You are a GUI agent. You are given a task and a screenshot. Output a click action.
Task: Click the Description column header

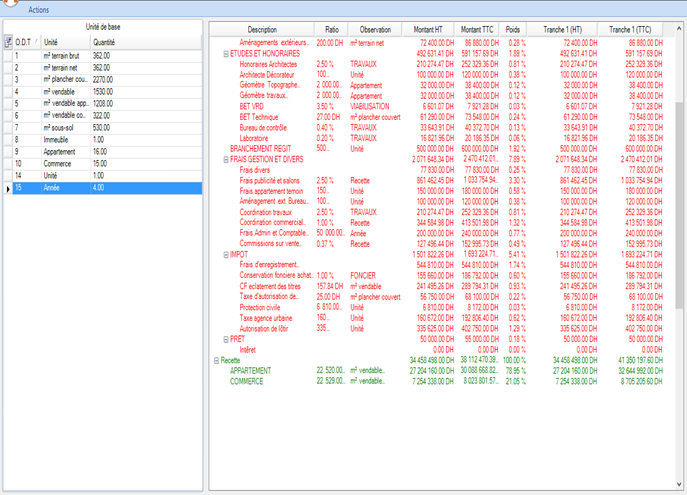click(262, 30)
